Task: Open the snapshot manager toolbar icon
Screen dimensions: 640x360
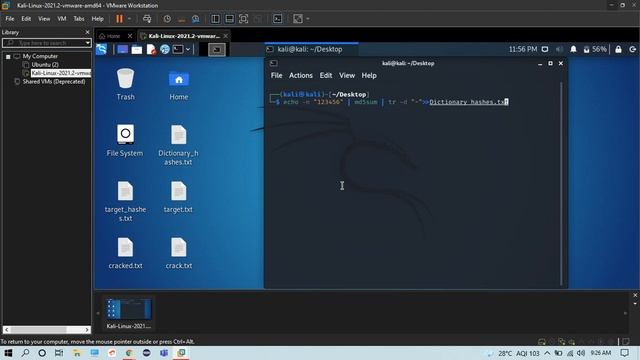Action: point(196,19)
